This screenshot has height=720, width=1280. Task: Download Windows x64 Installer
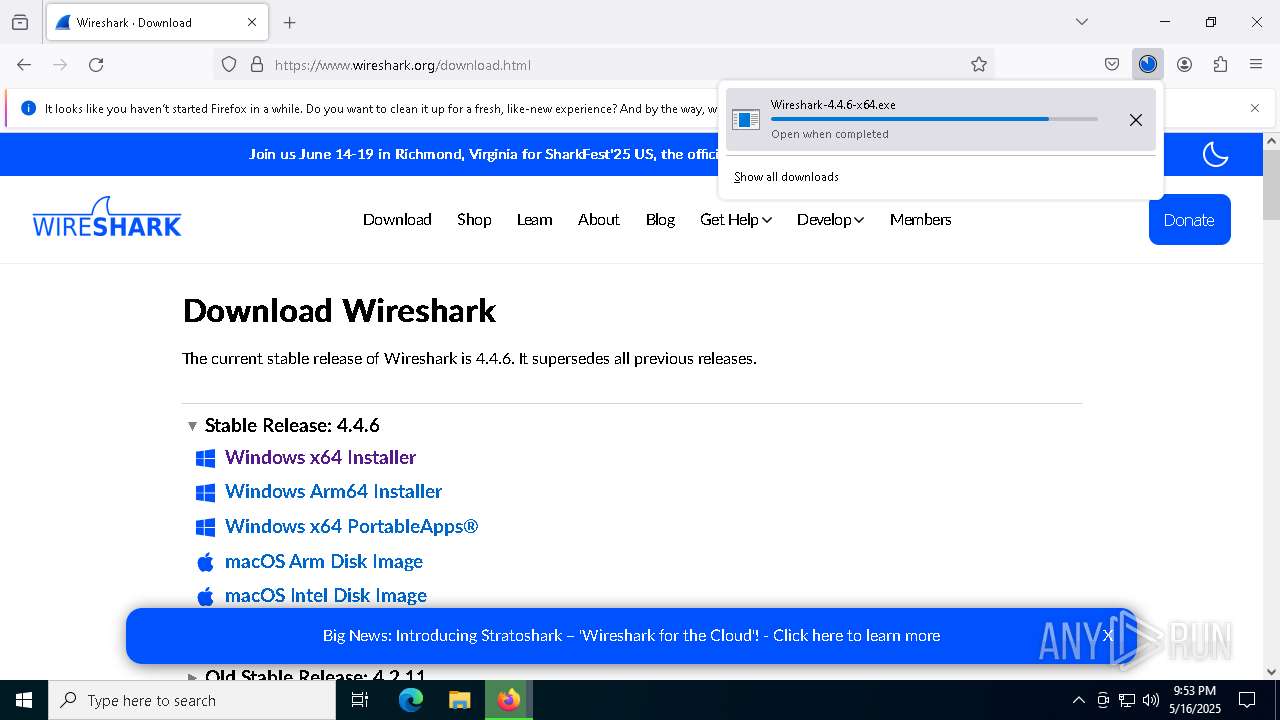(320, 457)
